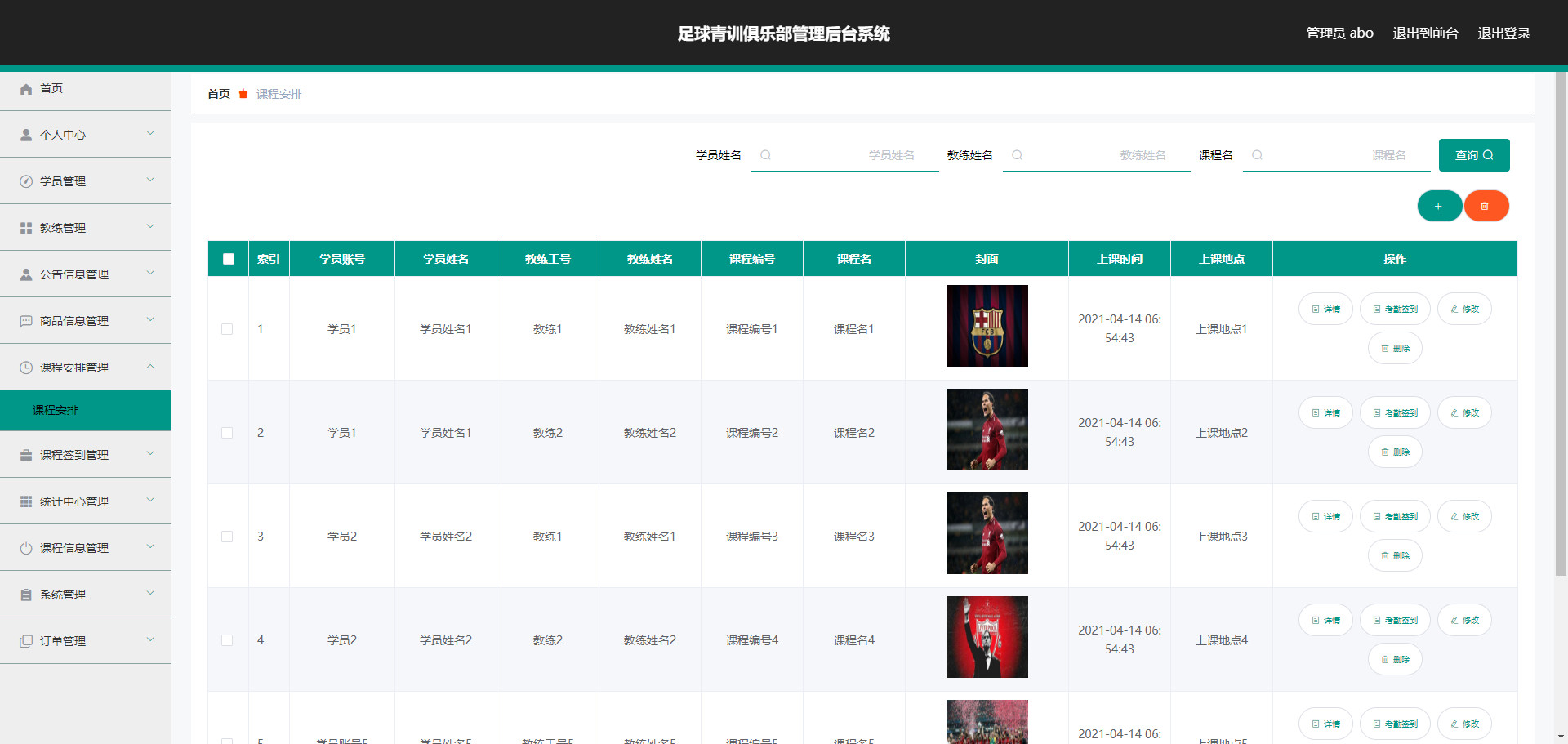Image resolution: width=1568 pixels, height=744 pixels.
Task: Click 管理员 abo in the top bar
Action: pyautogui.click(x=1339, y=33)
